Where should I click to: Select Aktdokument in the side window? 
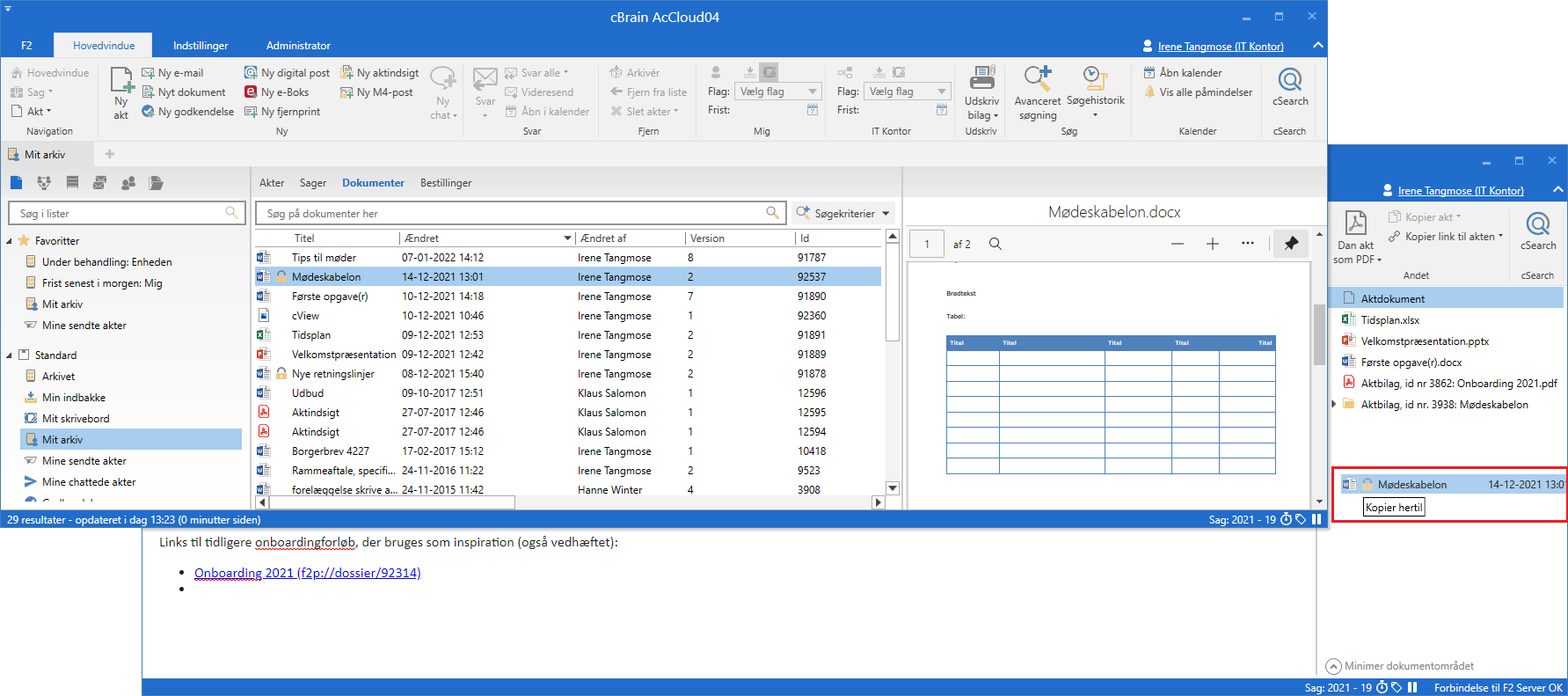click(x=1447, y=299)
